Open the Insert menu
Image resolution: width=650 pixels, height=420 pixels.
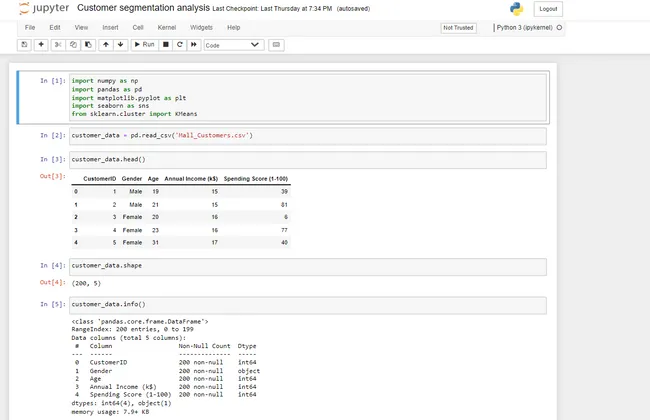coord(110,27)
